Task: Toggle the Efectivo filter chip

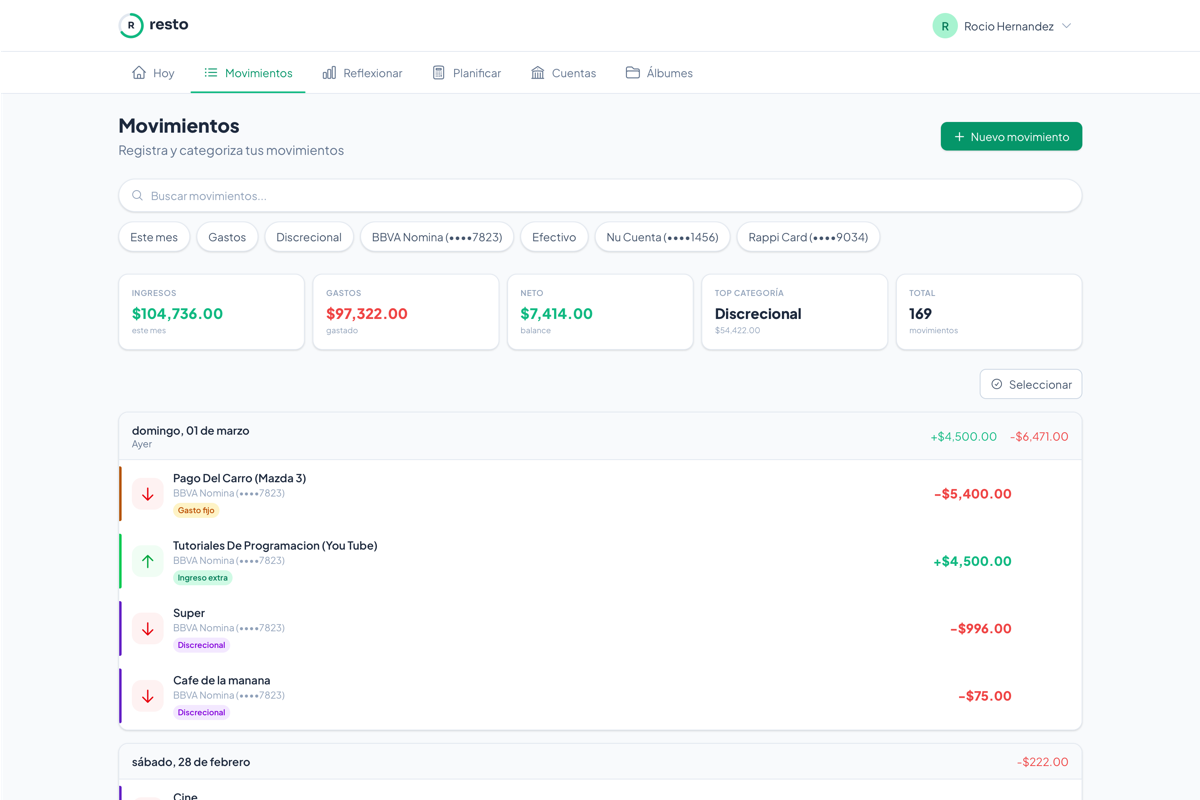Action: [x=554, y=237]
